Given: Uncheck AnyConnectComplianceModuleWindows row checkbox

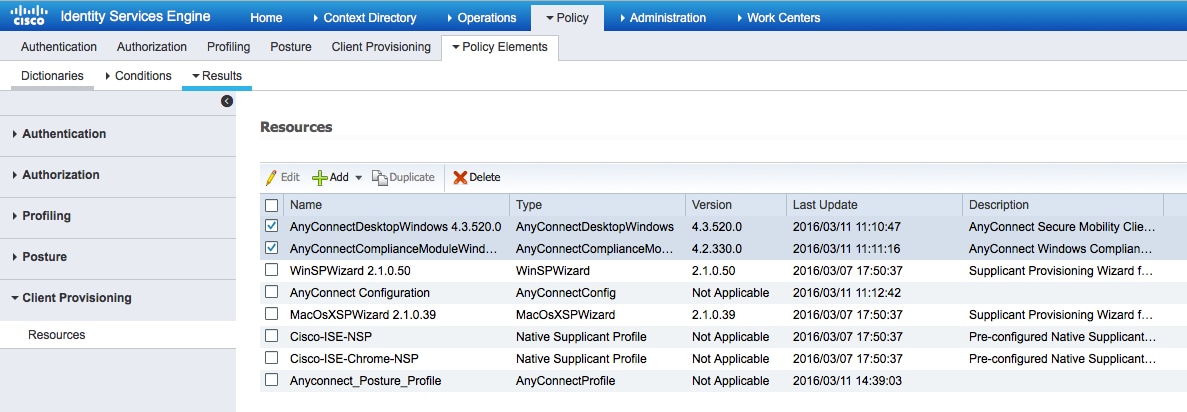Looking at the screenshot, I should [272, 248].
